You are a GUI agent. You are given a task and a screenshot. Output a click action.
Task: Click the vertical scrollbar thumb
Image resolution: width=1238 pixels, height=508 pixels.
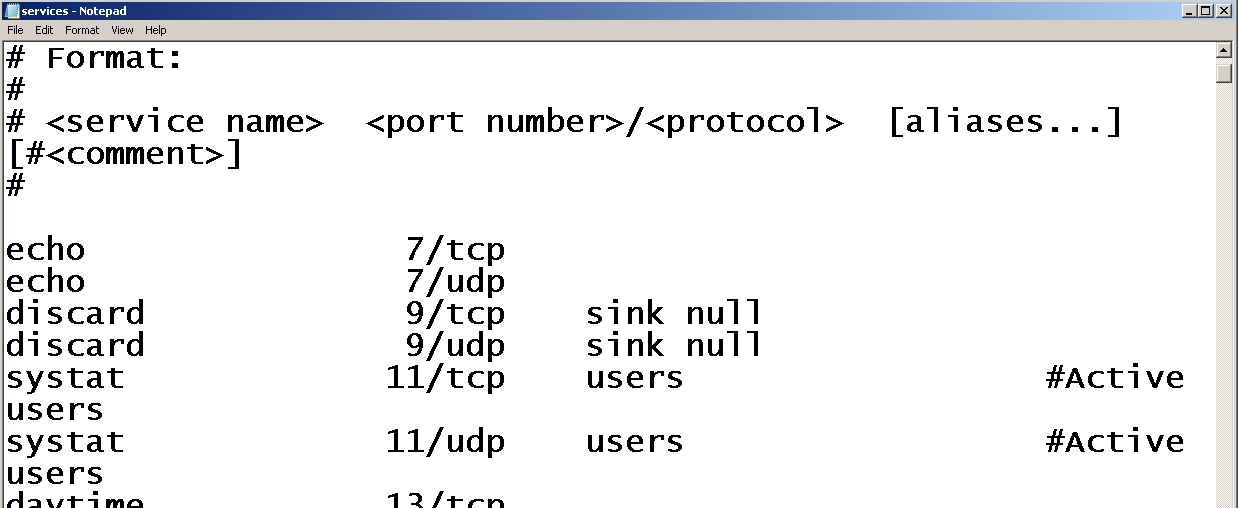(x=1224, y=72)
